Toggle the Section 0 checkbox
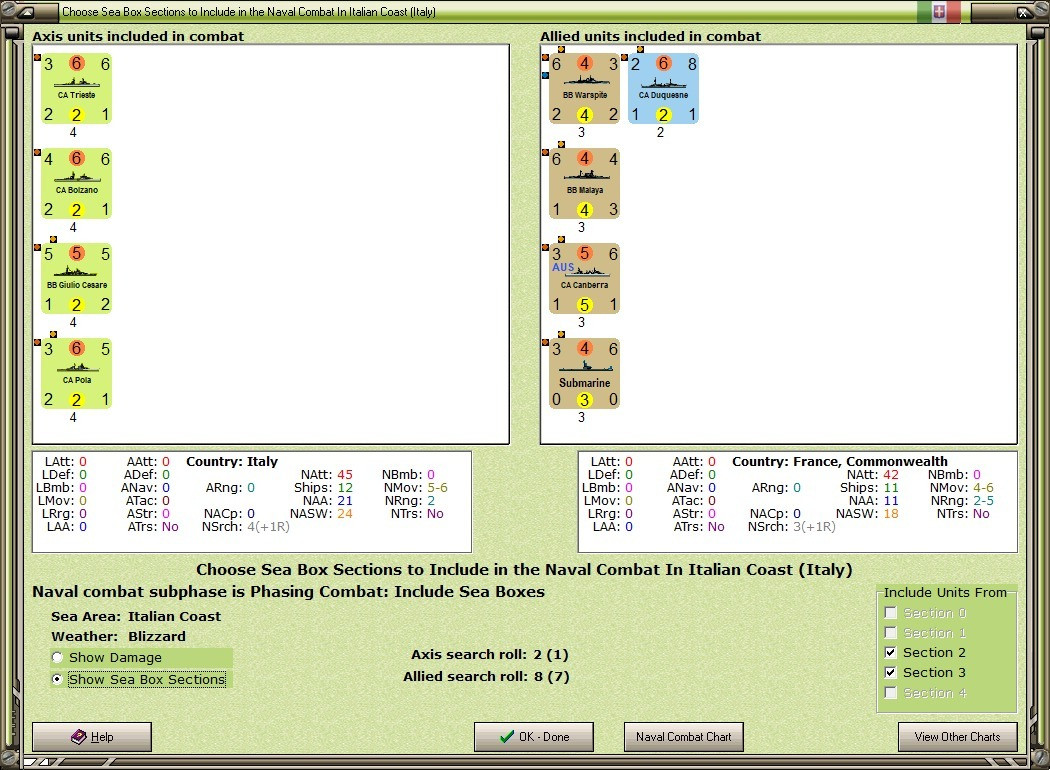Viewport: 1050px width, 770px height. (891, 613)
